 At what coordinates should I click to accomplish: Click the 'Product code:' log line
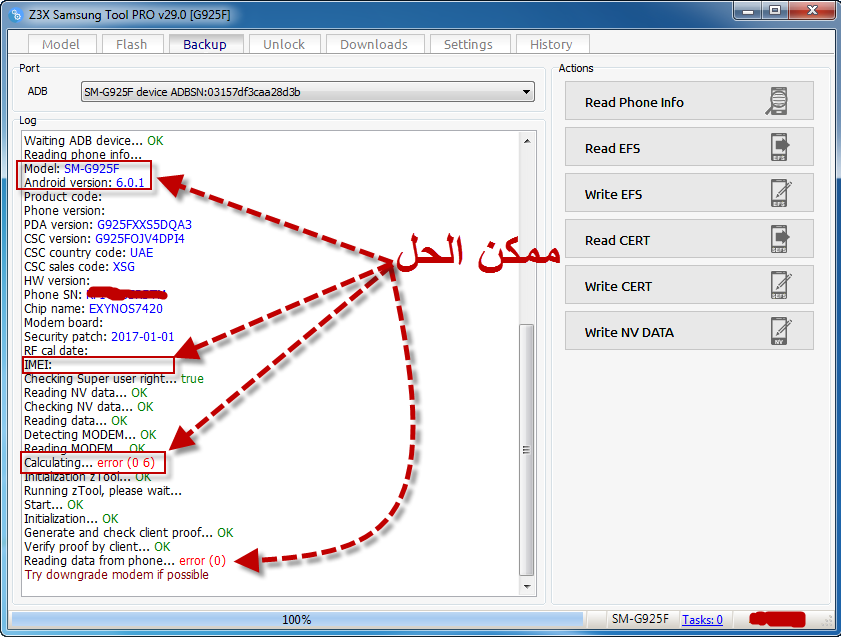tap(63, 197)
